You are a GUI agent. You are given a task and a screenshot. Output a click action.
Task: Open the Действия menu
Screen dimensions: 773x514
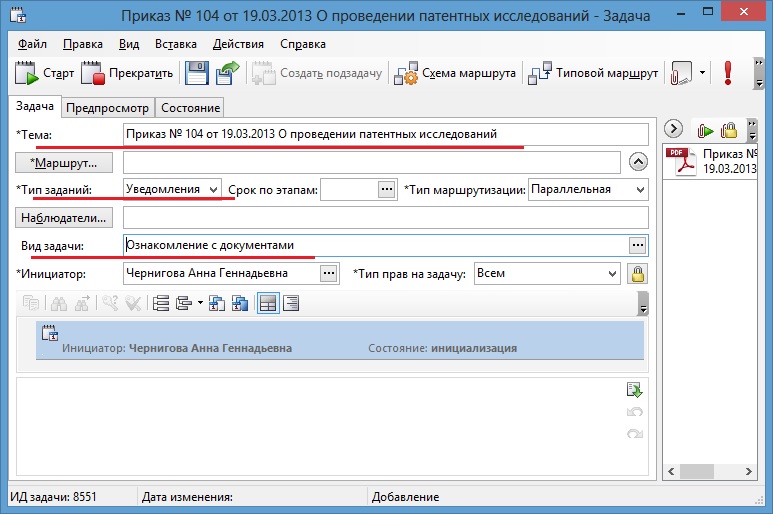point(238,44)
